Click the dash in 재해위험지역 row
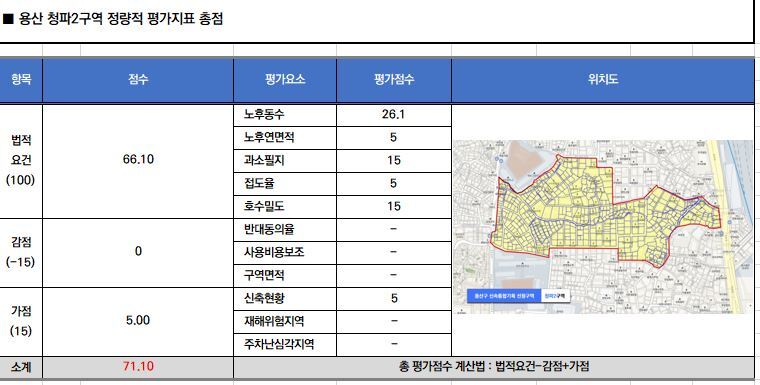Image resolution: width=760 pixels, height=385 pixels. [394, 321]
